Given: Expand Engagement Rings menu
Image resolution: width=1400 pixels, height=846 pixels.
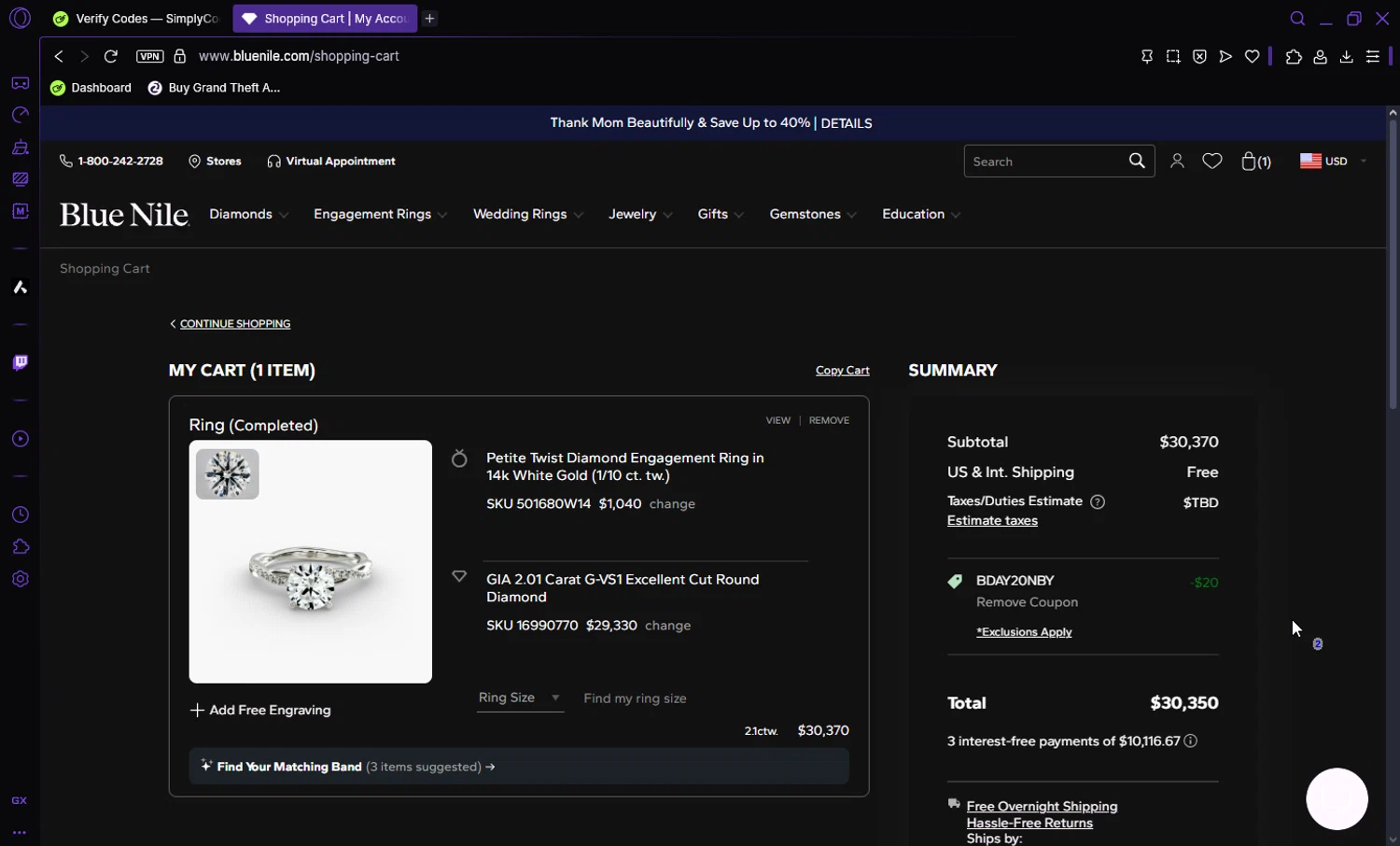Looking at the screenshot, I should point(380,214).
